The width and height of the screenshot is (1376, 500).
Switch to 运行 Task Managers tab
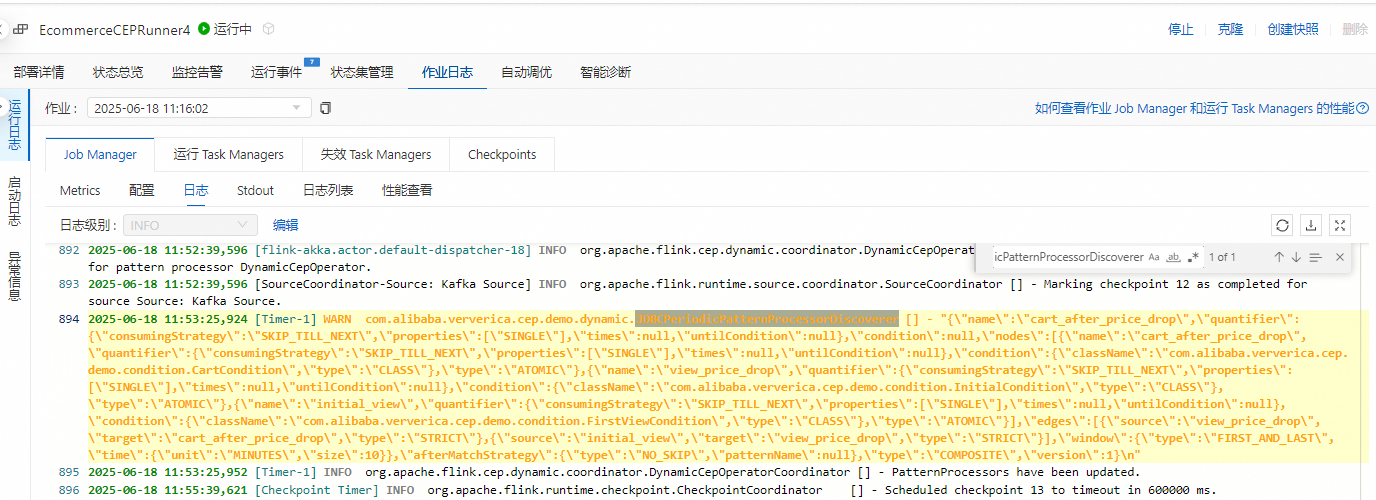[229, 154]
